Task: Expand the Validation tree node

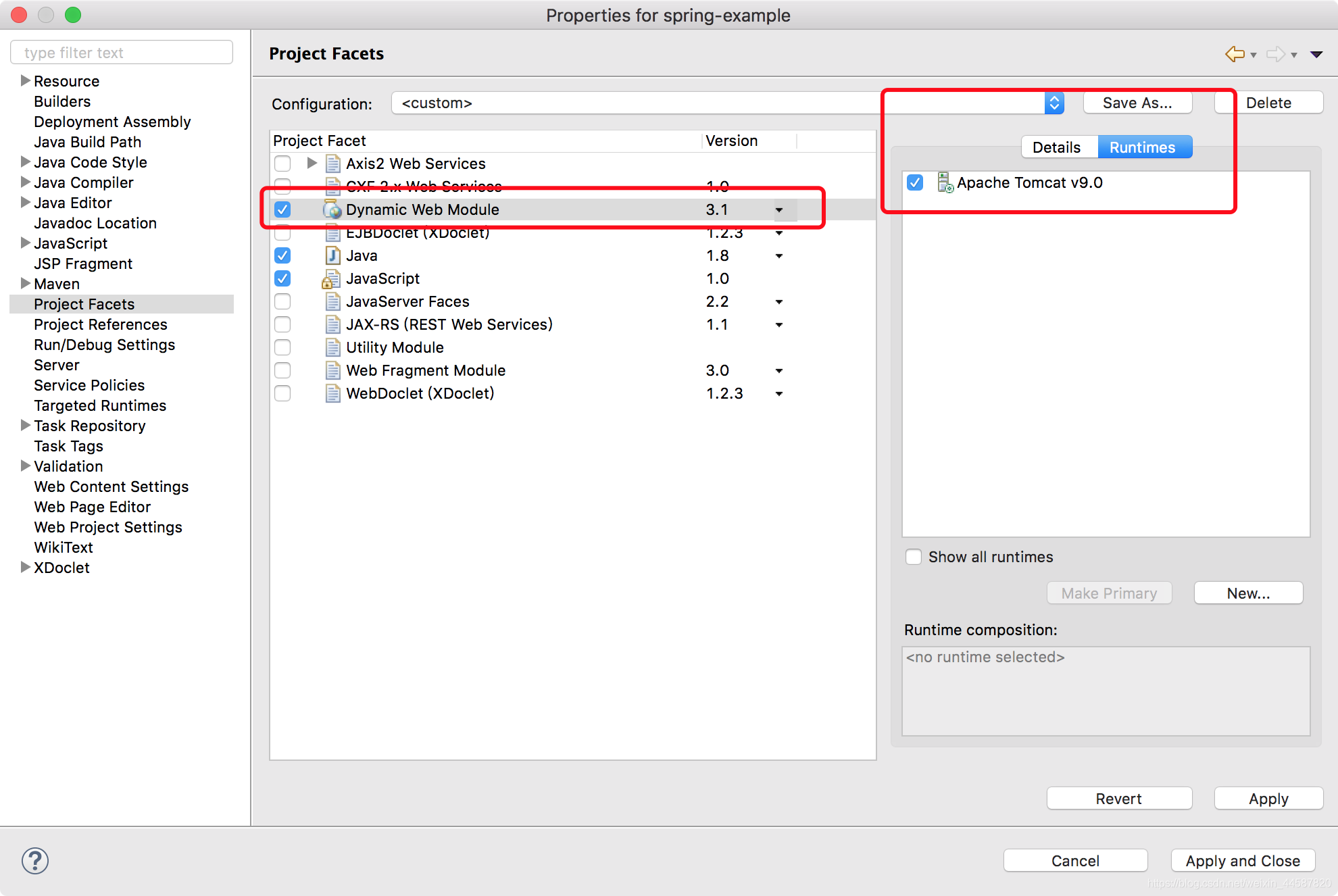Action: [x=26, y=466]
